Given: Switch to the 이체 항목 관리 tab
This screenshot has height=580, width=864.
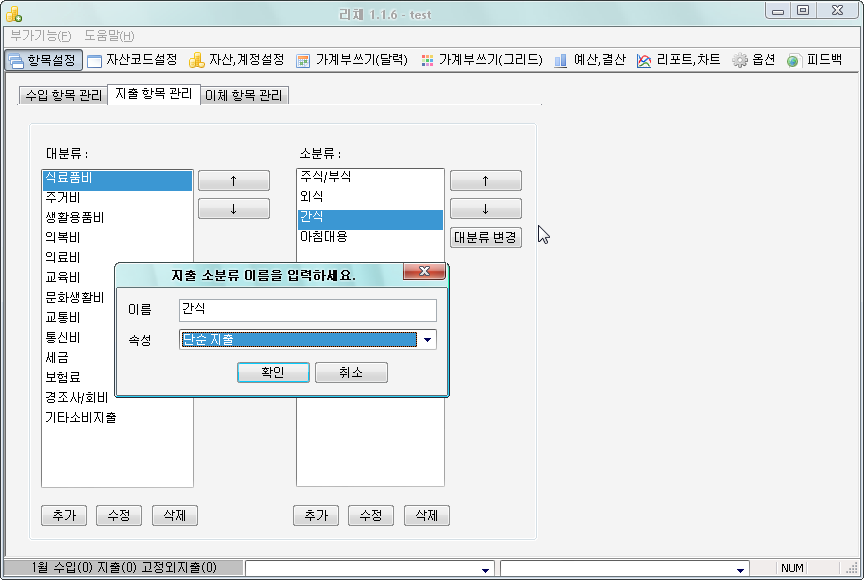Looking at the screenshot, I should pos(245,96).
